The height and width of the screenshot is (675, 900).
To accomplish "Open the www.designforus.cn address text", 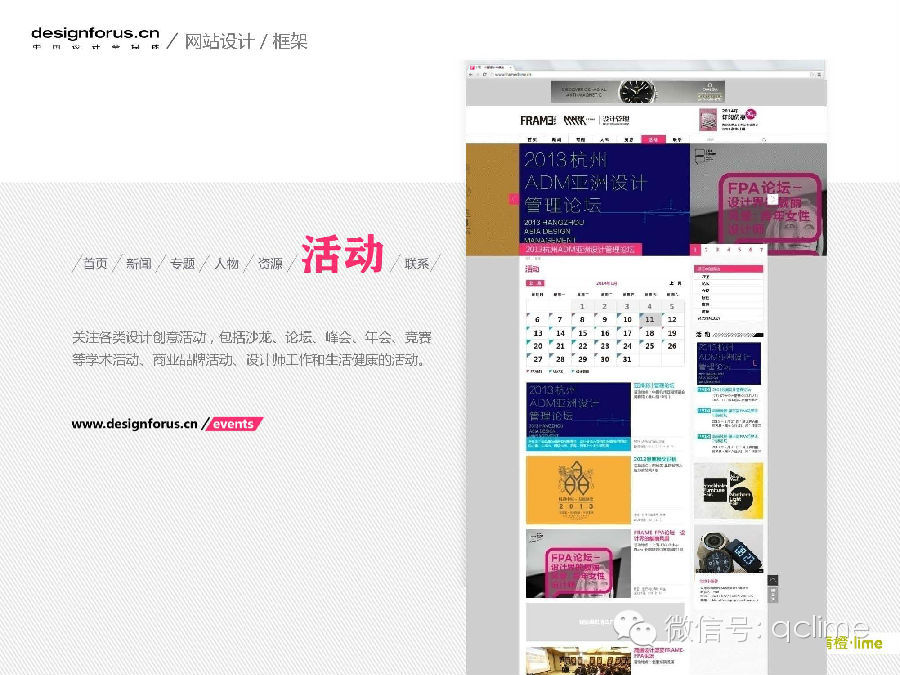I will 134,424.
